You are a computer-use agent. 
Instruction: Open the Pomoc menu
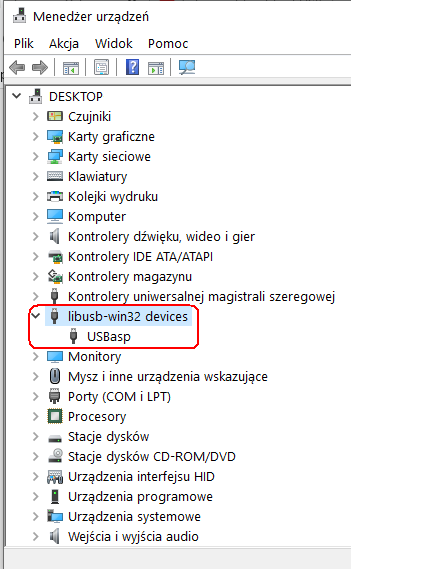168,44
